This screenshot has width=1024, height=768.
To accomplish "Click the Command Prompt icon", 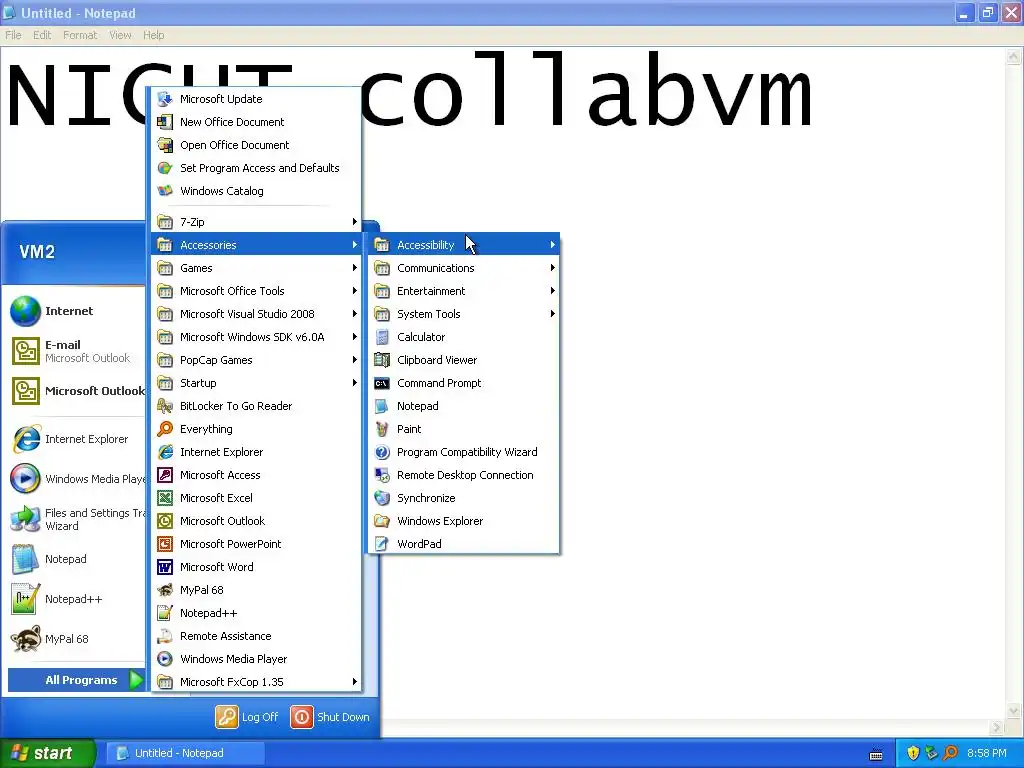I will tap(382, 383).
